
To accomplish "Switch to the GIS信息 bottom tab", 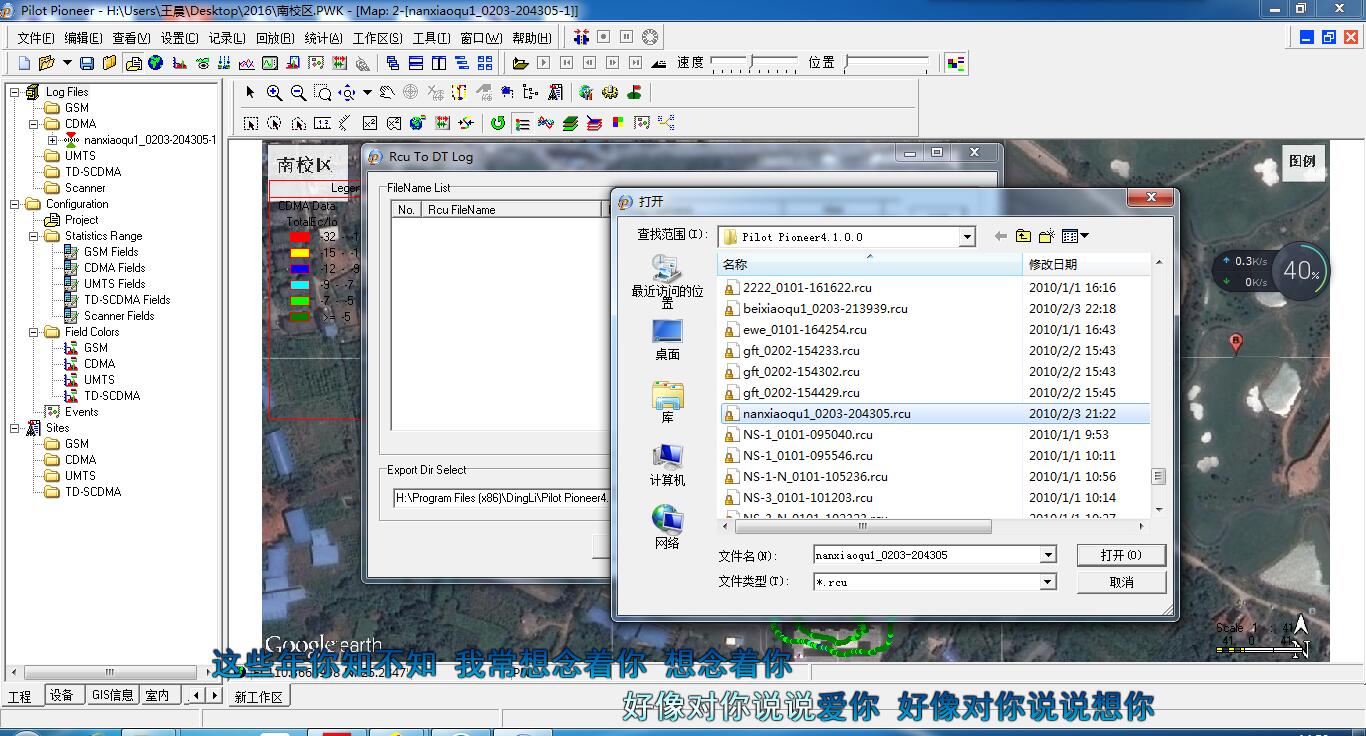I will (x=112, y=695).
